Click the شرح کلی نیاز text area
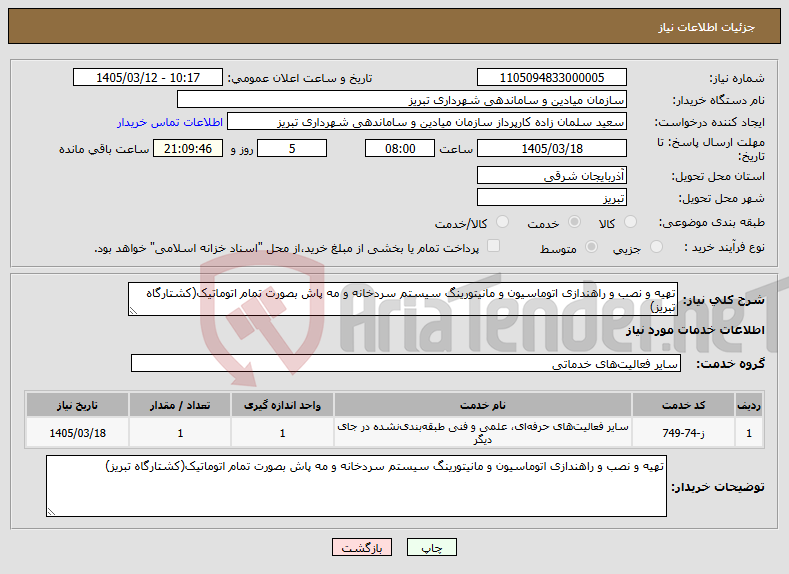 click(403, 299)
